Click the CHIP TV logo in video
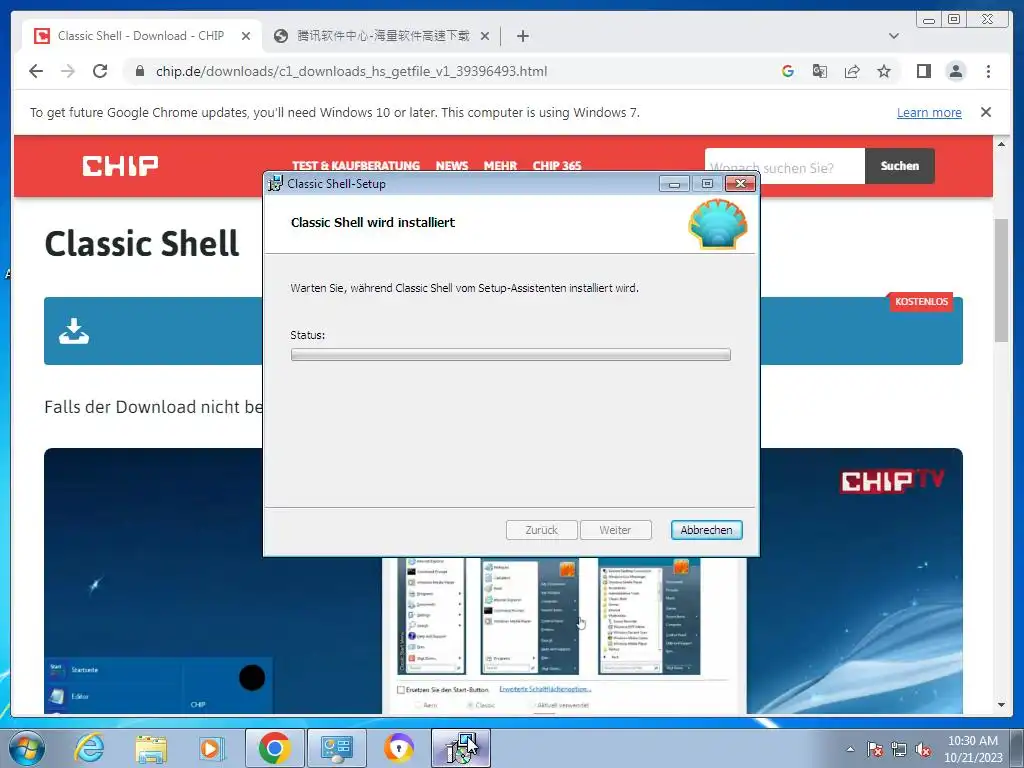1024x768 pixels. click(891, 481)
